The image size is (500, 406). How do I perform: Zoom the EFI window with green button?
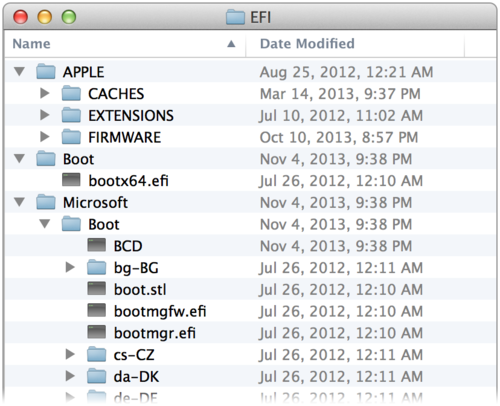(x=69, y=17)
